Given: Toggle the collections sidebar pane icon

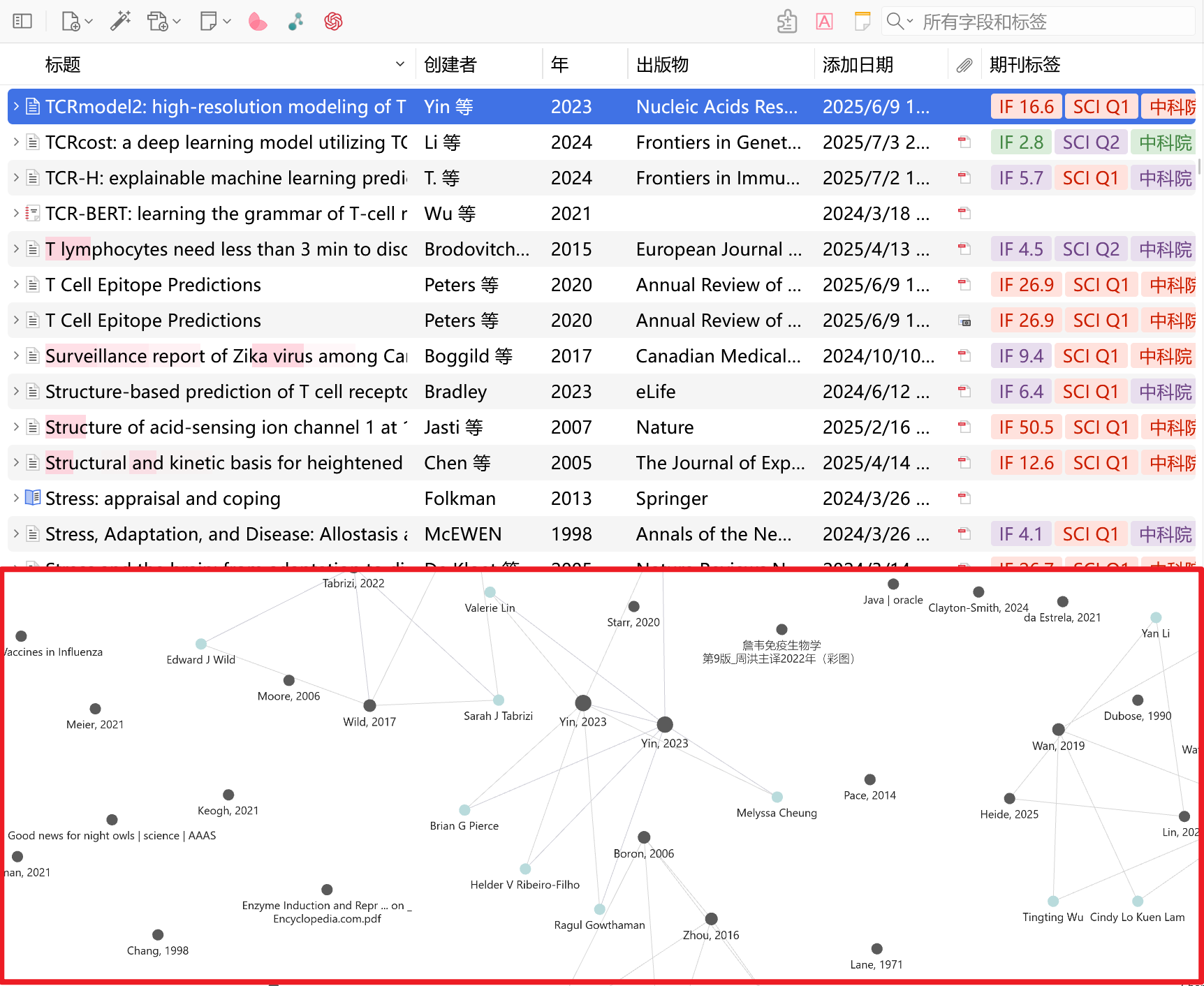Looking at the screenshot, I should (22, 22).
